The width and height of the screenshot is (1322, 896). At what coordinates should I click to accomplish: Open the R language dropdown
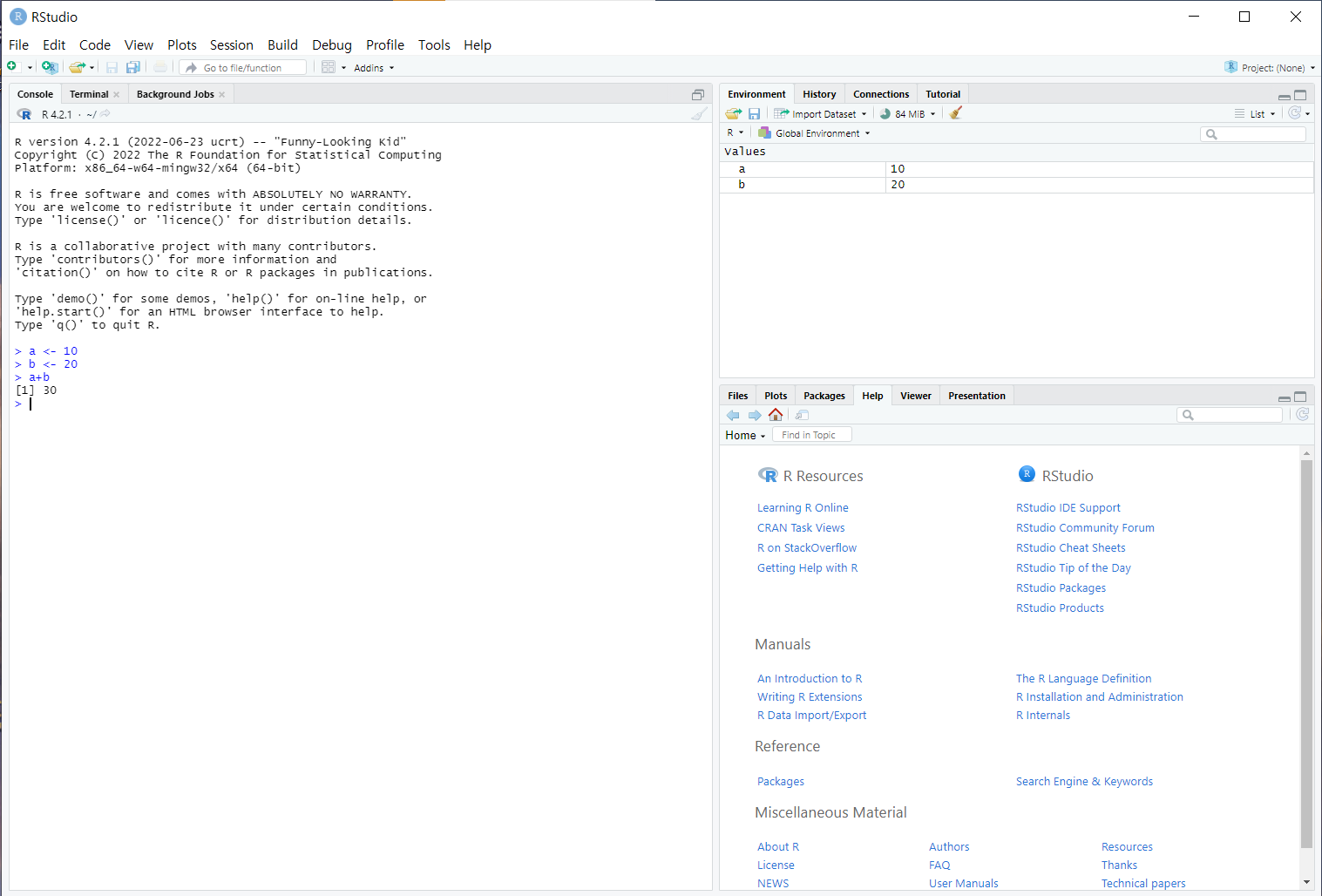pos(736,133)
